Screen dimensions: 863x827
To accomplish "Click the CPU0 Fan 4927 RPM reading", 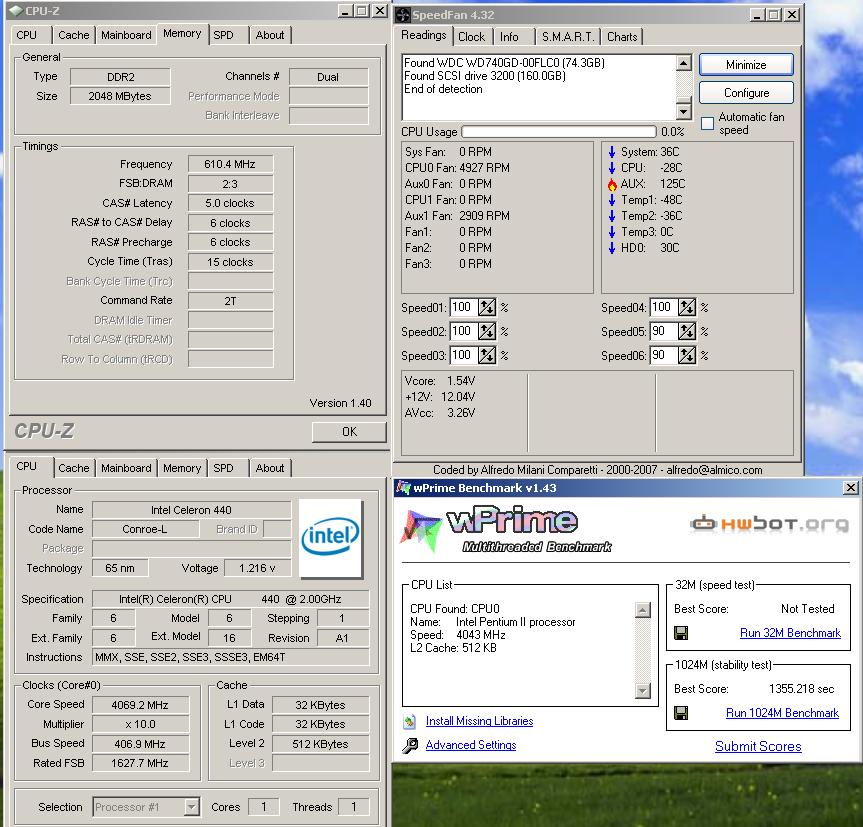I will 457,168.
